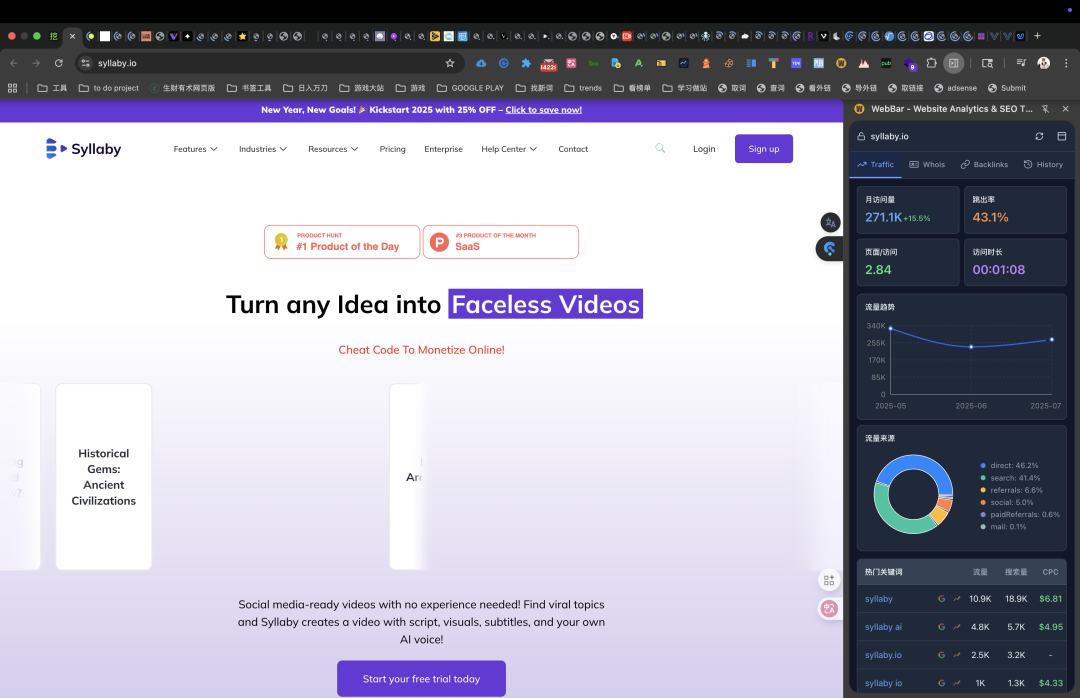Image resolution: width=1080 pixels, height=698 pixels.
Task: Click Start your free trial today
Action: [x=422, y=679]
